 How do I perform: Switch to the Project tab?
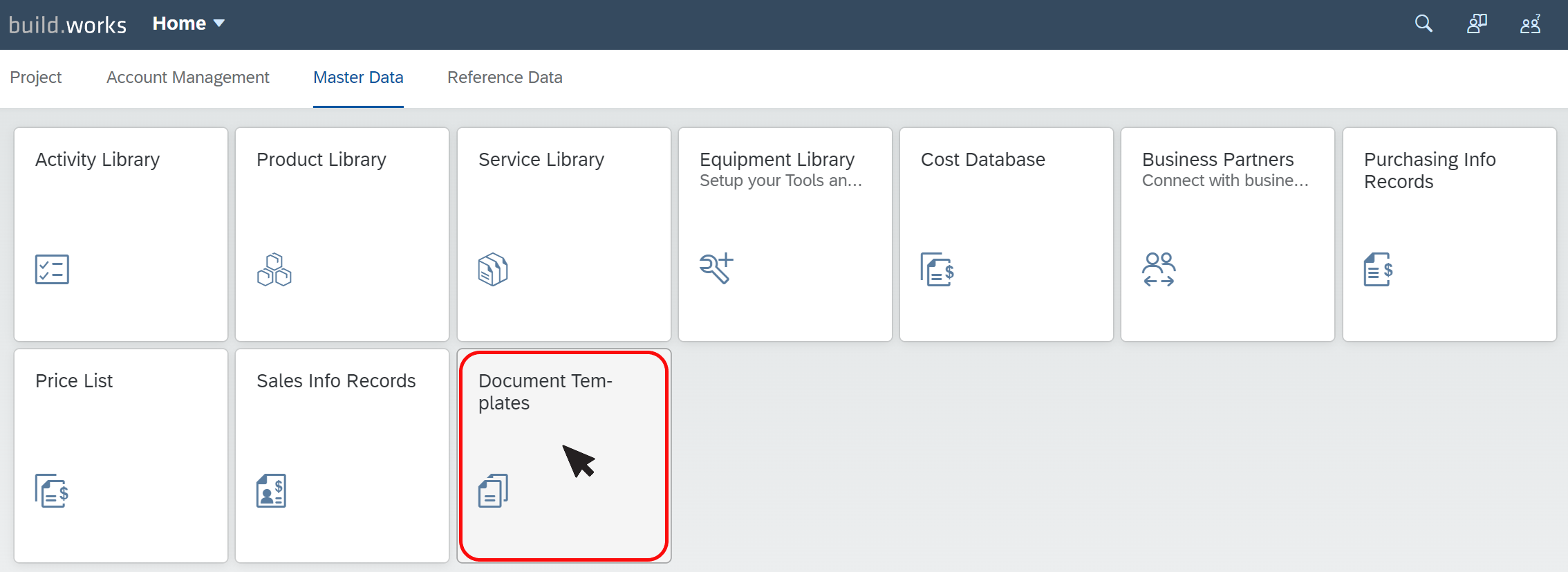point(36,77)
